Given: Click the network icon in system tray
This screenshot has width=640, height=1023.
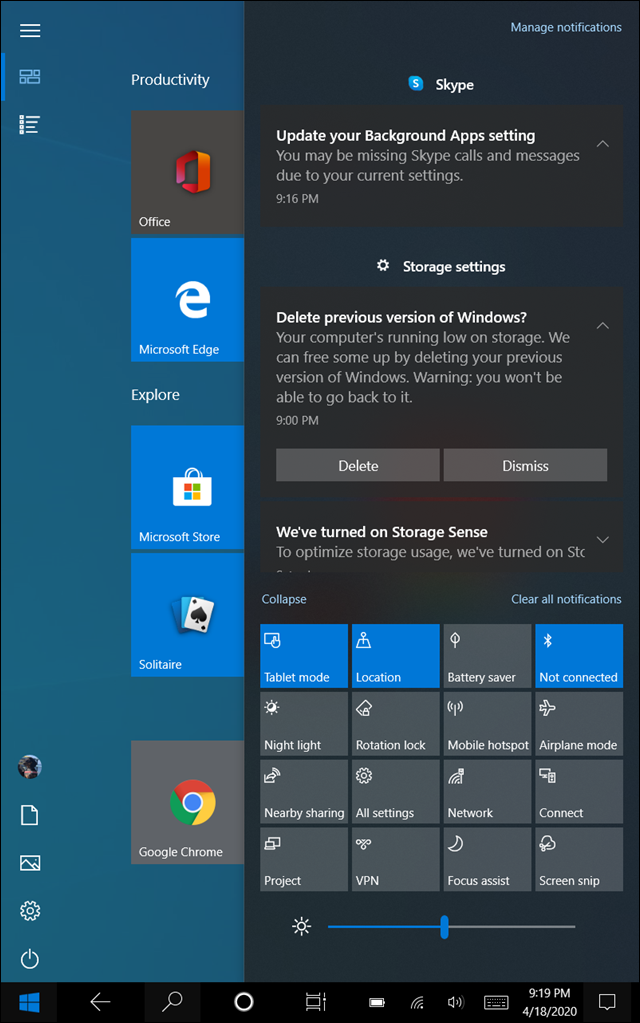Looking at the screenshot, I should 417,1003.
